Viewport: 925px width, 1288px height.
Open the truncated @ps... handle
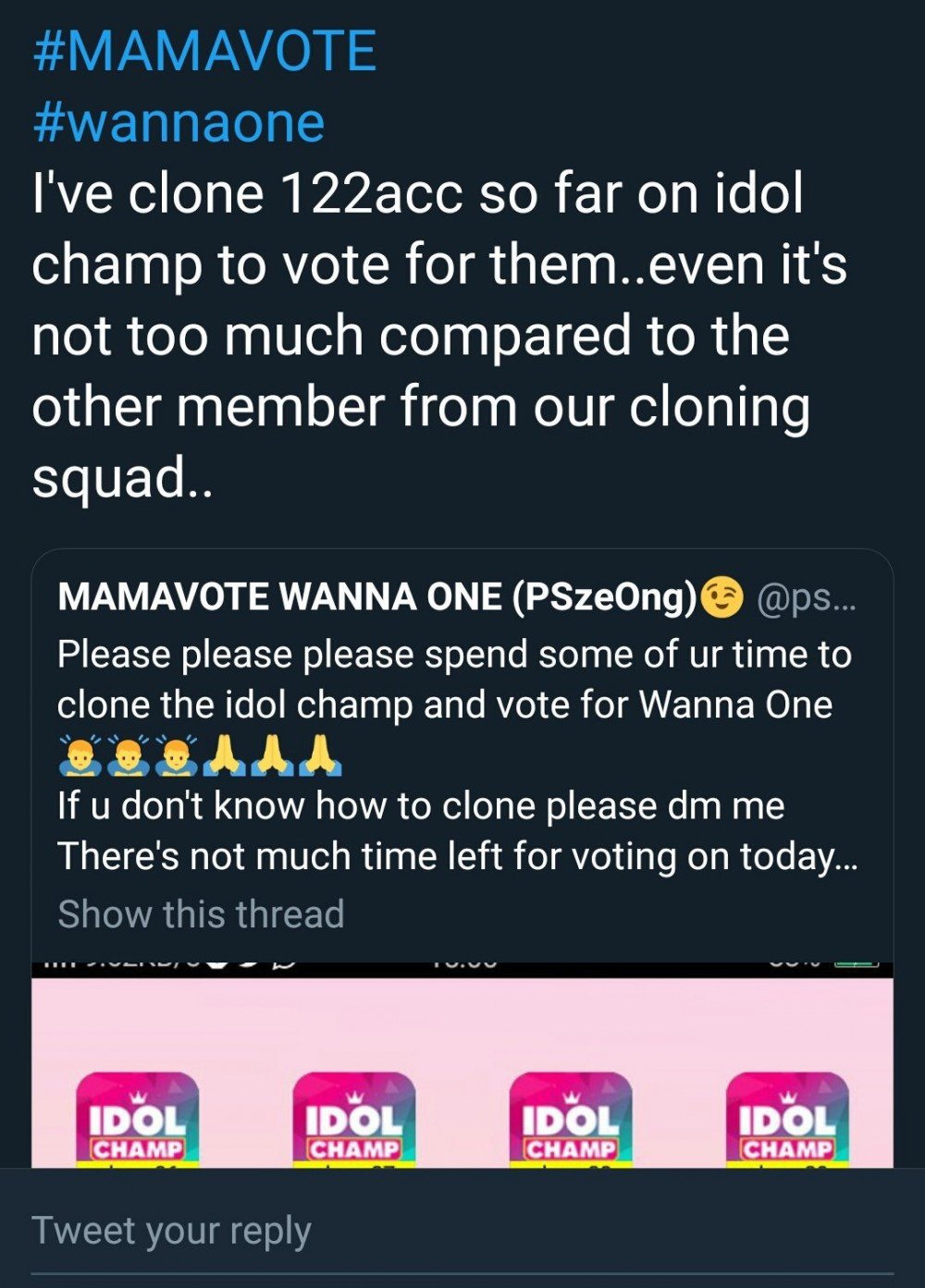tap(807, 599)
